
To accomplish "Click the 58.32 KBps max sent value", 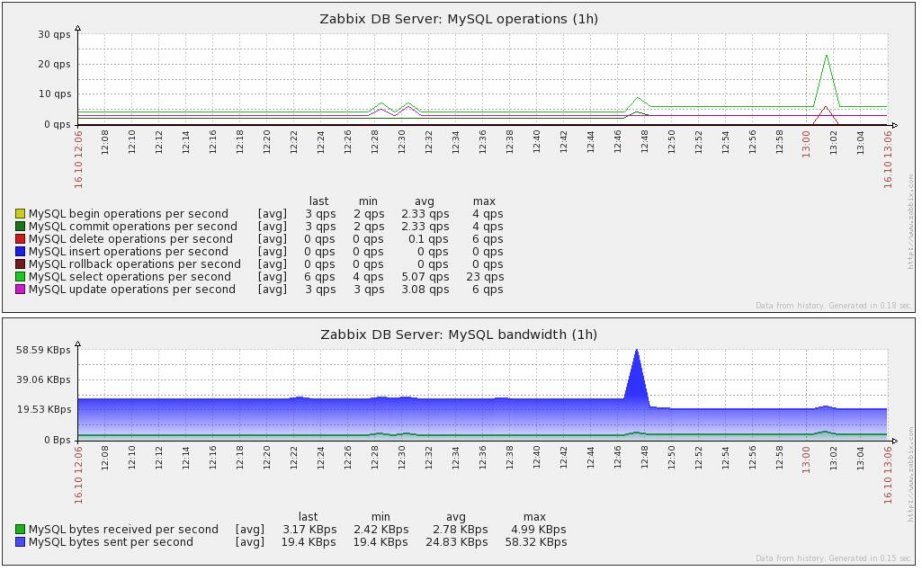I will (x=536, y=542).
